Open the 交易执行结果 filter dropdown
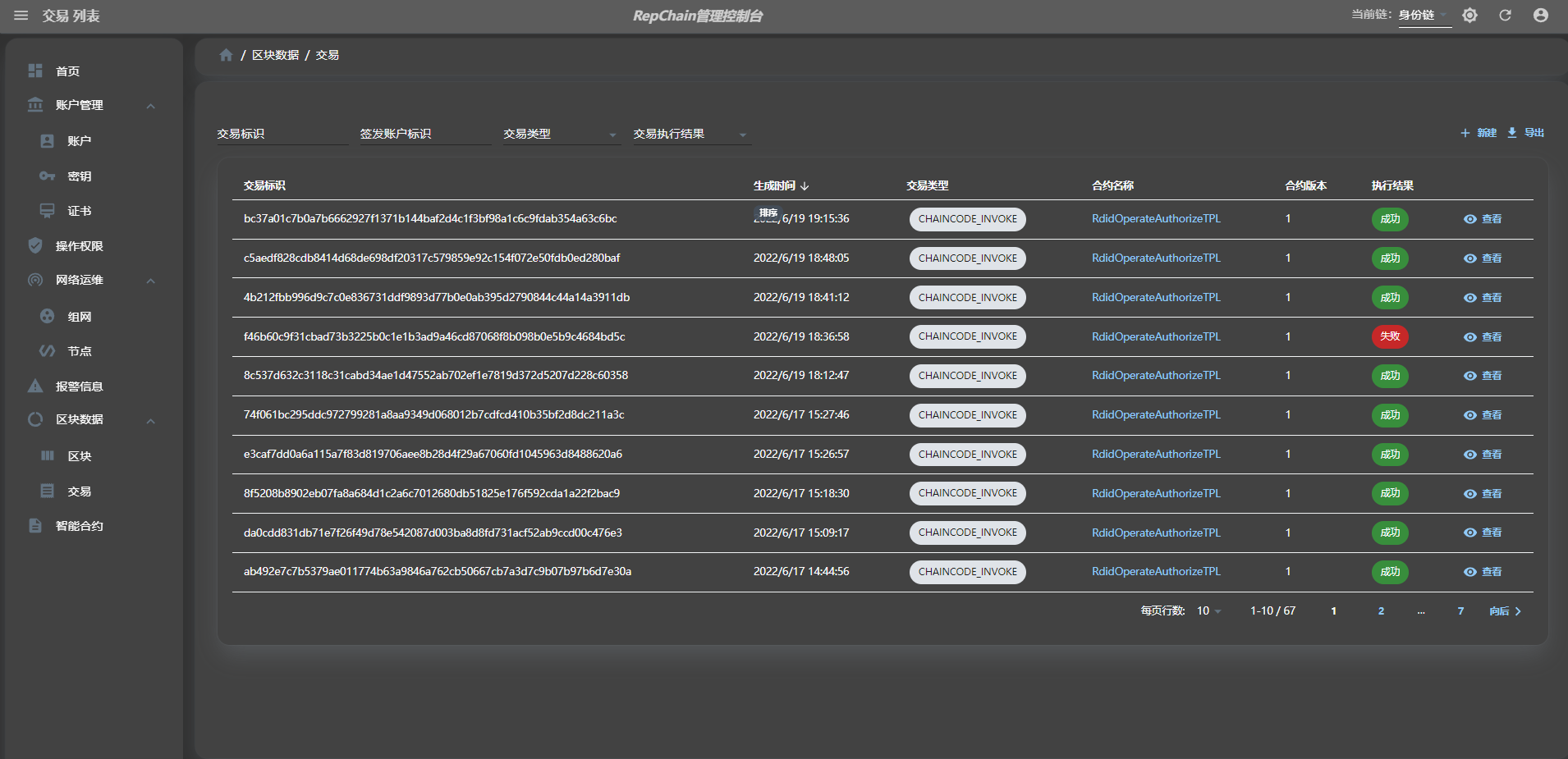Screen dimensions: 1568x759 click(691, 134)
